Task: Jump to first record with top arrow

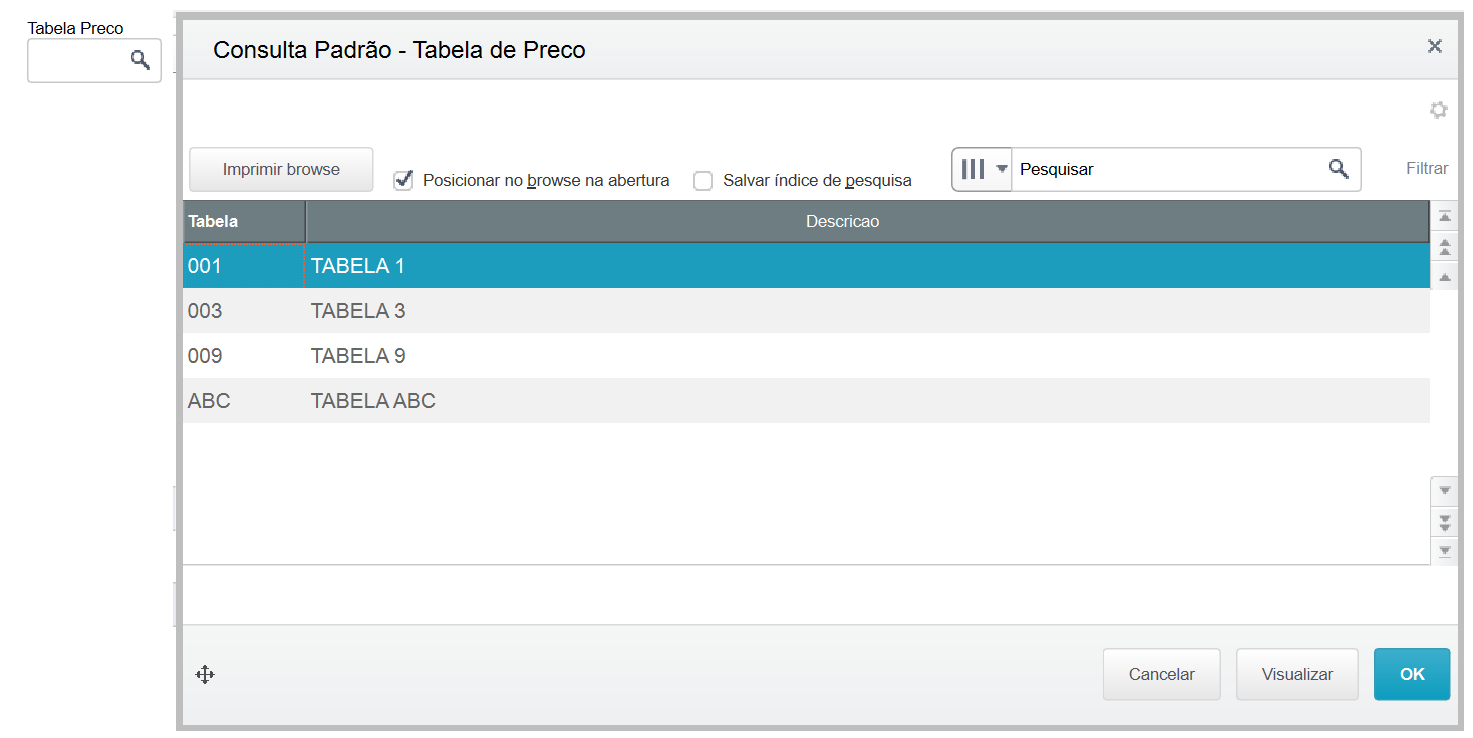Action: [x=1444, y=217]
